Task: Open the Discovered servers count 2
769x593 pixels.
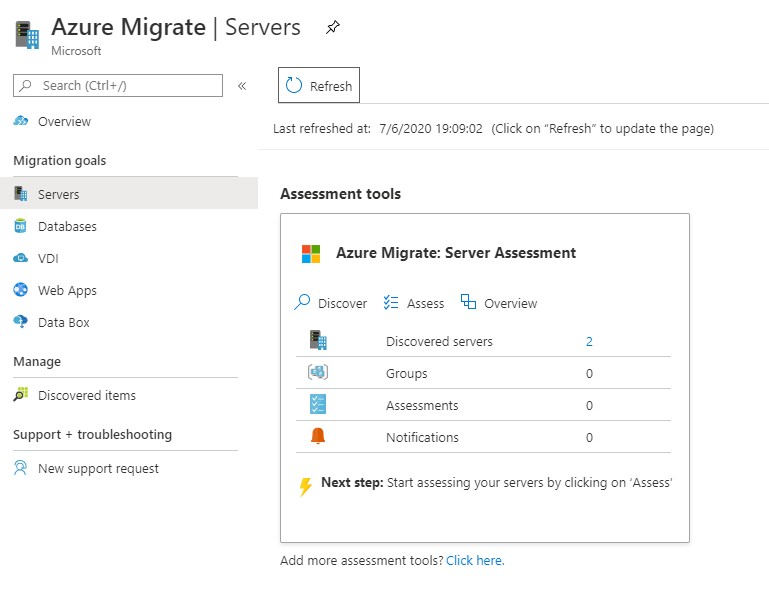Action: click(x=589, y=341)
